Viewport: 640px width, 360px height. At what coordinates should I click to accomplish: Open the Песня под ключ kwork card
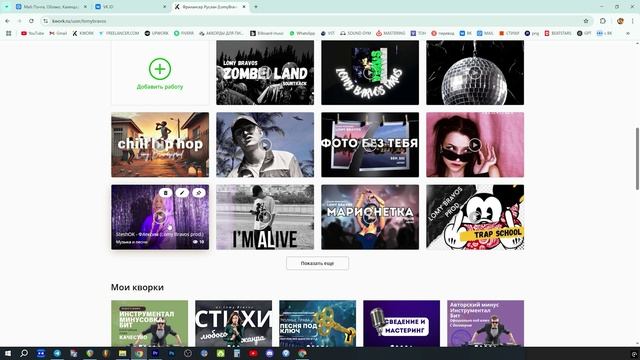(318, 324)
